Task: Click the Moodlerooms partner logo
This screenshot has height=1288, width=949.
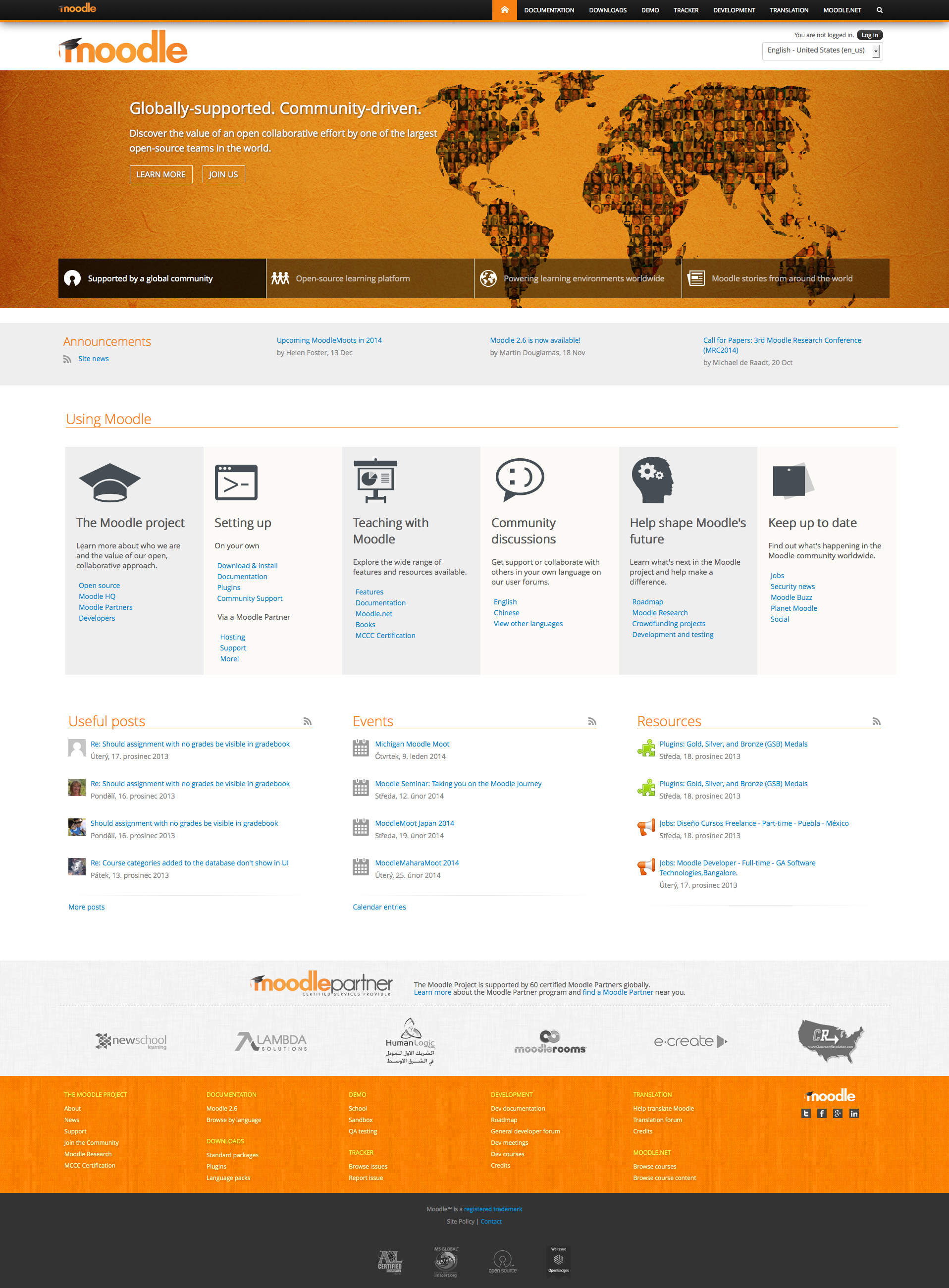Action: click(550, 1042)
